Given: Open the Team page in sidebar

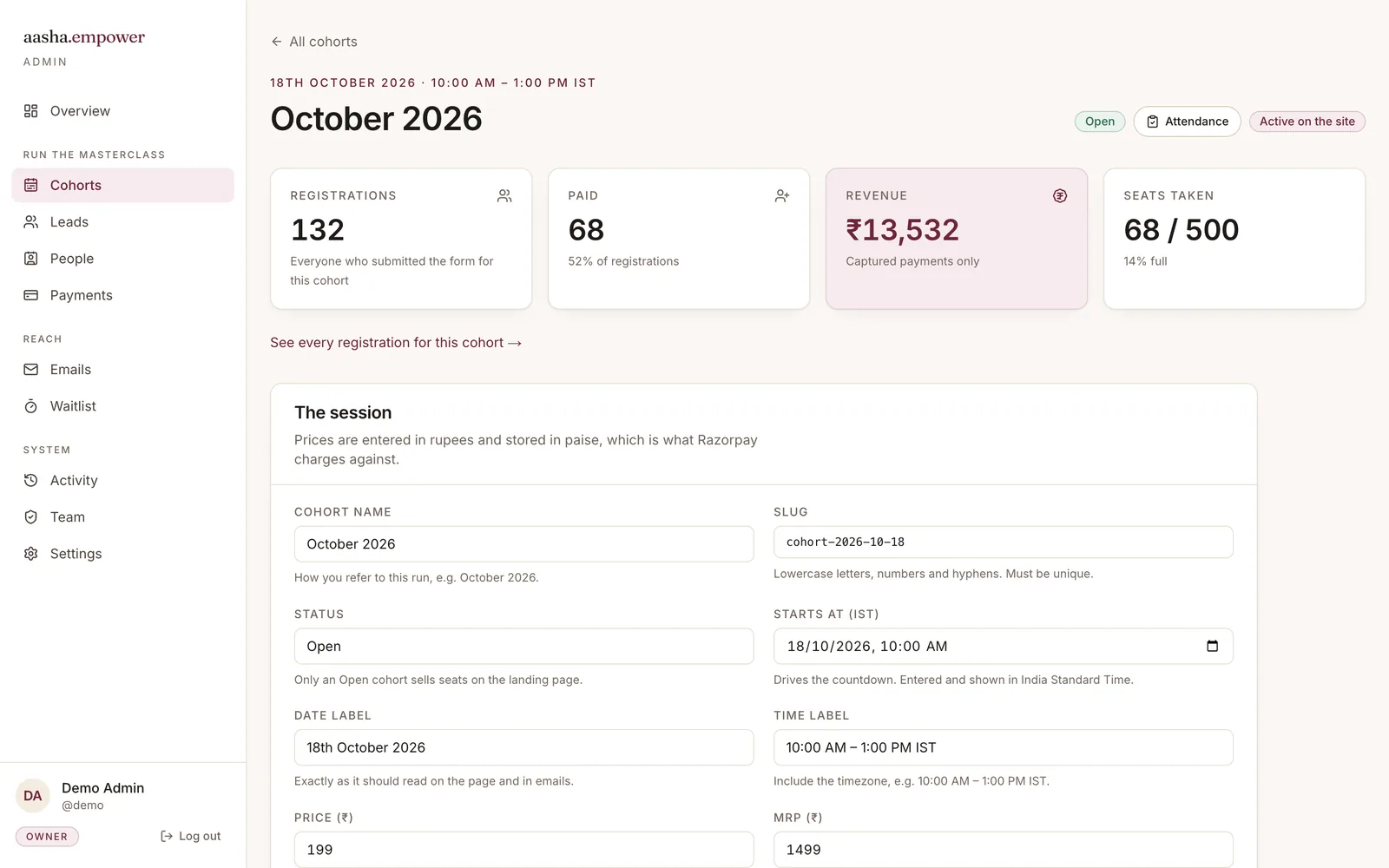Looking at the screenshot, I should [x=123, y=517].
